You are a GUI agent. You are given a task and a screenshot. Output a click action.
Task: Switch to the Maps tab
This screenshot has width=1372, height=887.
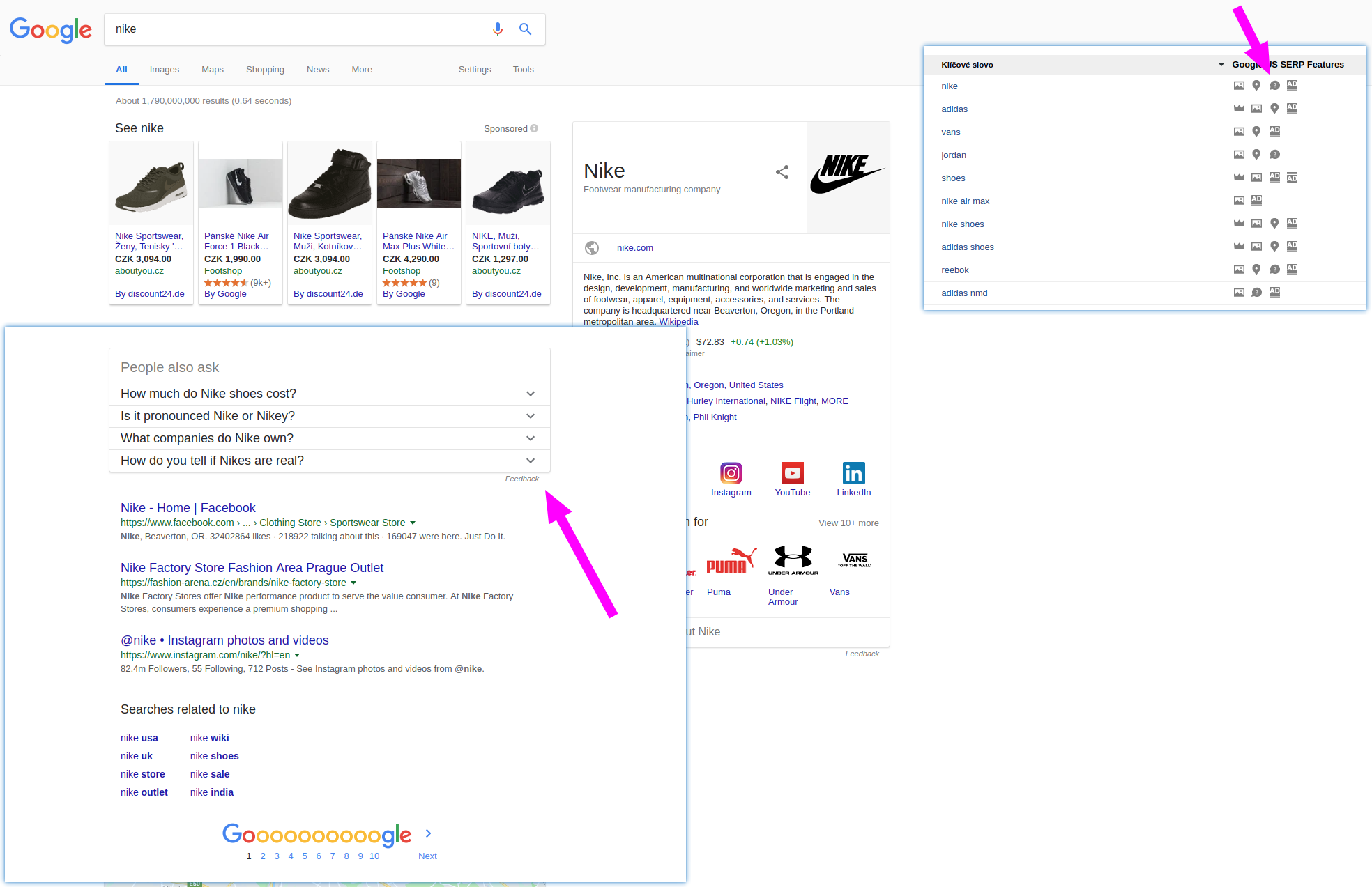(213, 70)
